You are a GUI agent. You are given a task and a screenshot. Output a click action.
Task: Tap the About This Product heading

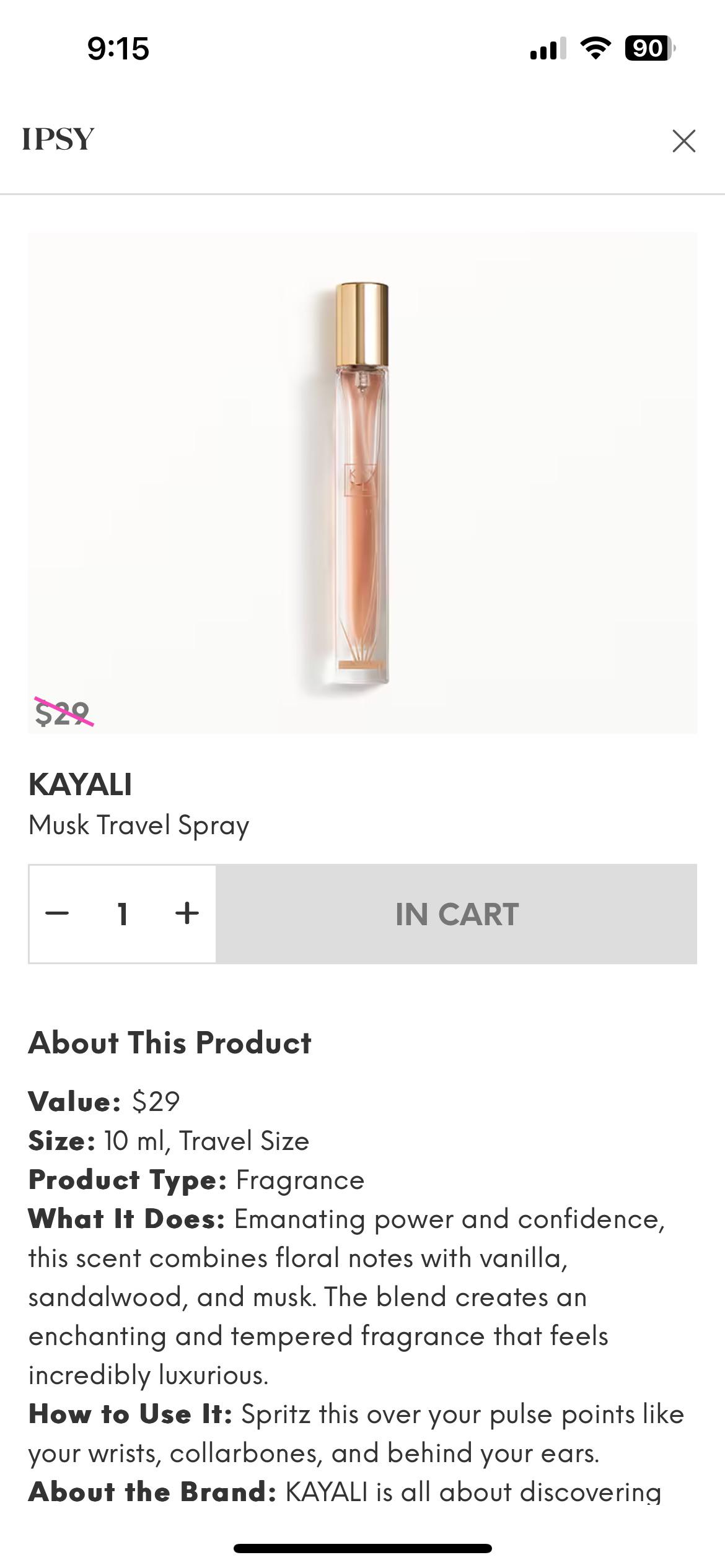[170, 1042]
